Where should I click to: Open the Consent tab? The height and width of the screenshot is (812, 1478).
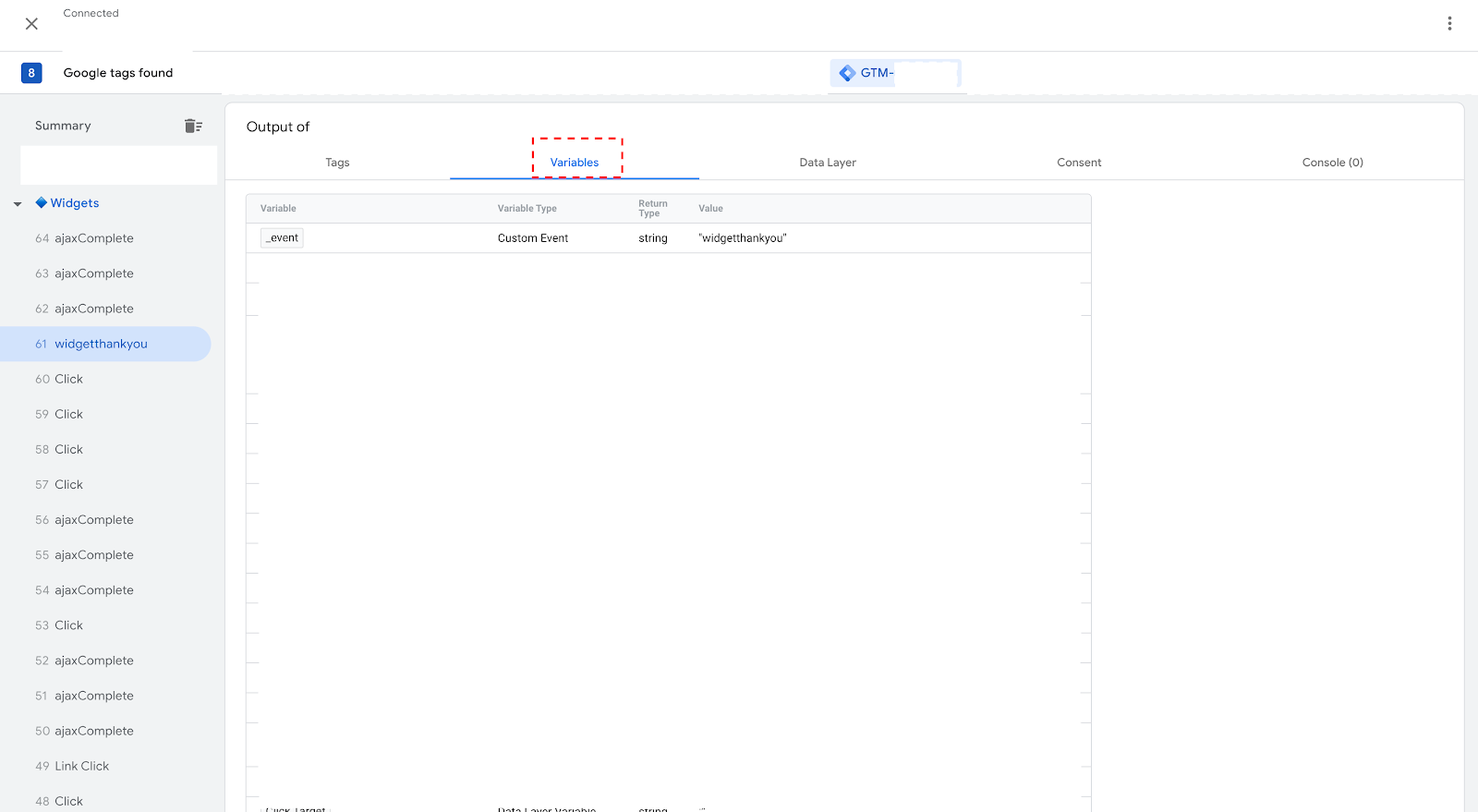coord(1079,163)
